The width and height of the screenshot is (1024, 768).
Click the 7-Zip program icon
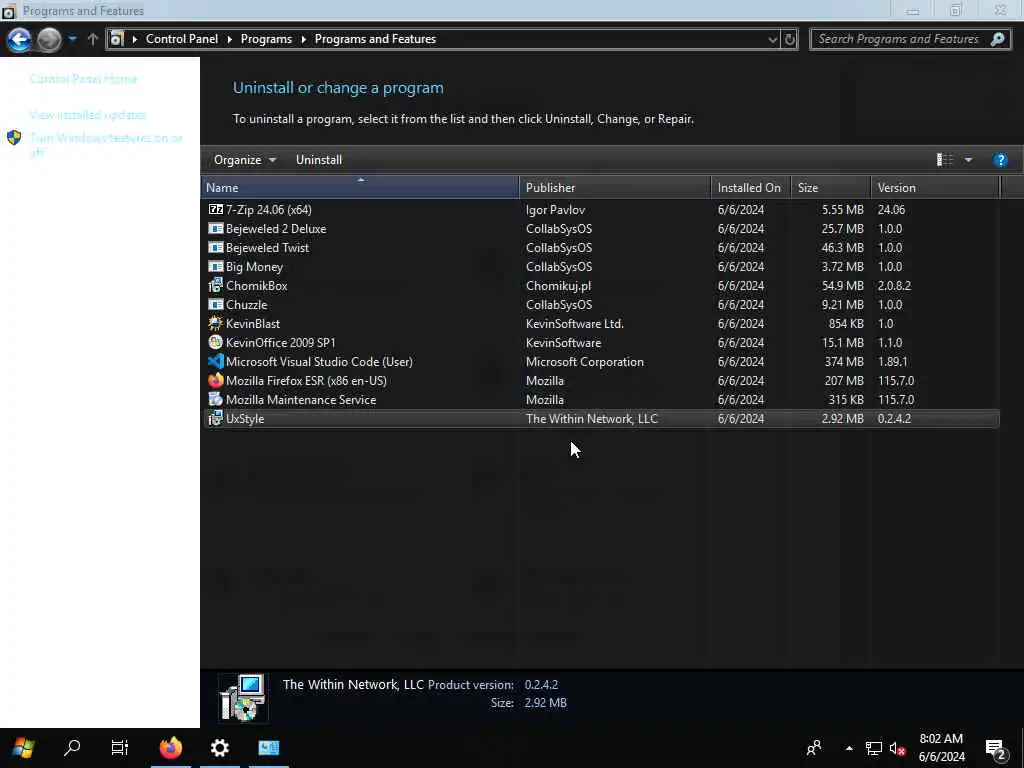tap(216, 210)
